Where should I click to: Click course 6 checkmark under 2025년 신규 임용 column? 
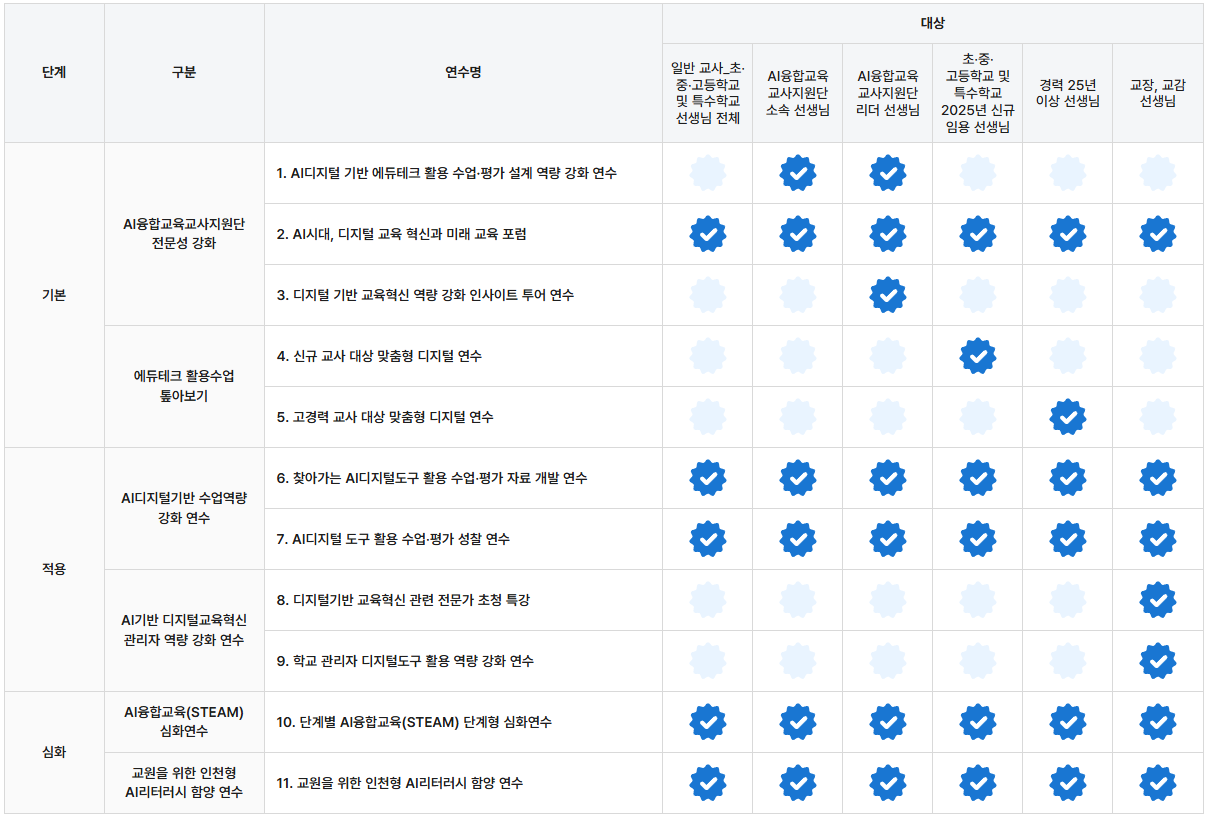tap(977, 478)
